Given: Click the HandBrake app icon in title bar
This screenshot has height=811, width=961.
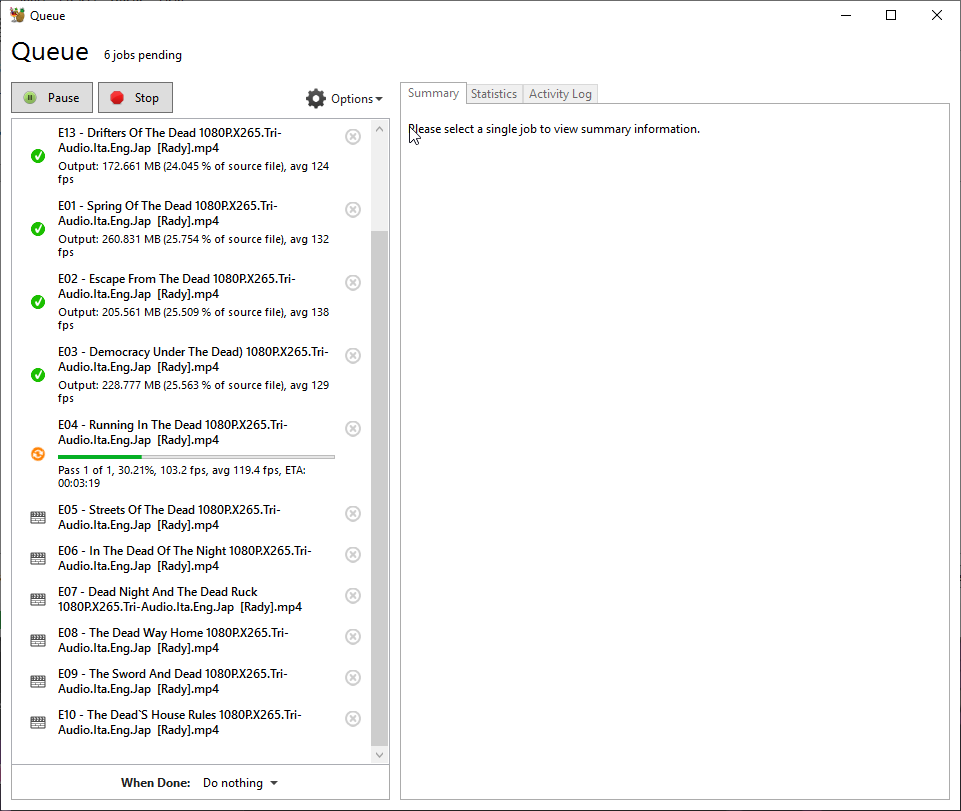Looking at the screenshot, I should point(17,15).
